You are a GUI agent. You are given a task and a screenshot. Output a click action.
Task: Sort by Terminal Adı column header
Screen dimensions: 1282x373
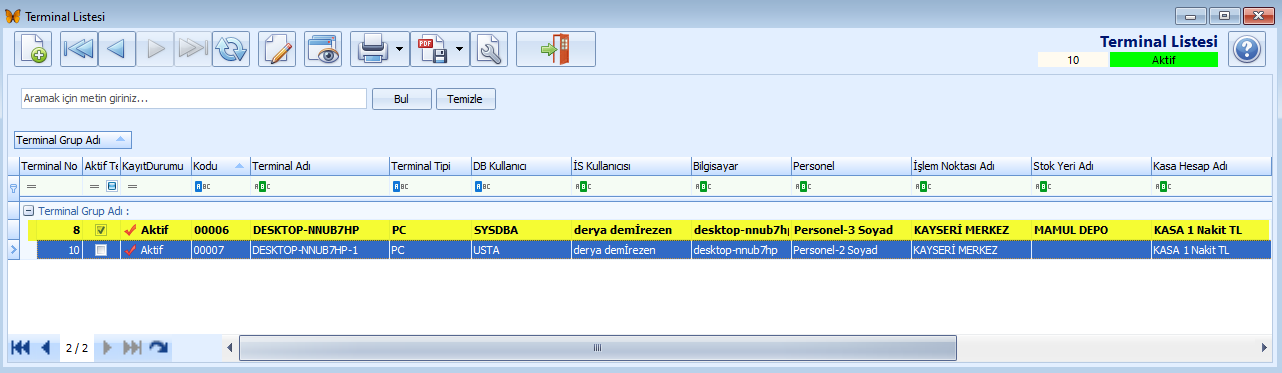tap(319, 165)
